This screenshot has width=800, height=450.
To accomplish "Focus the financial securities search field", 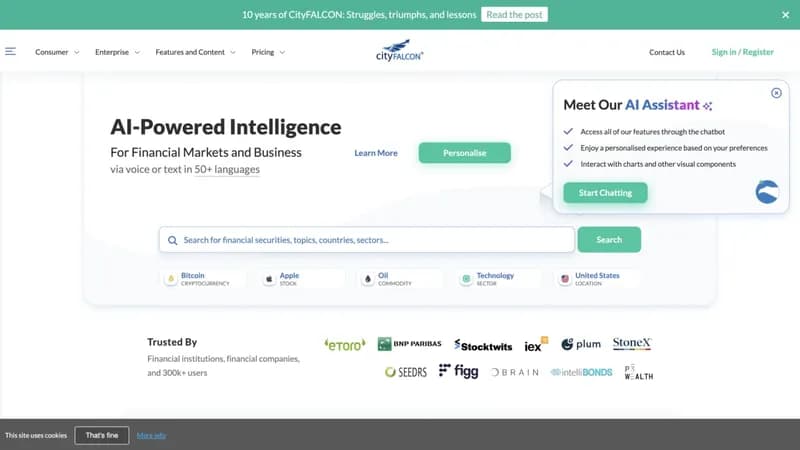I will 366,240.
